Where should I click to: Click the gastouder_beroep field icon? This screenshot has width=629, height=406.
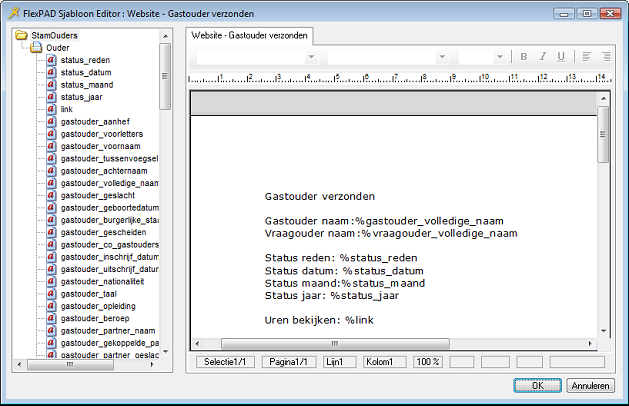click(x=52, y=317)
